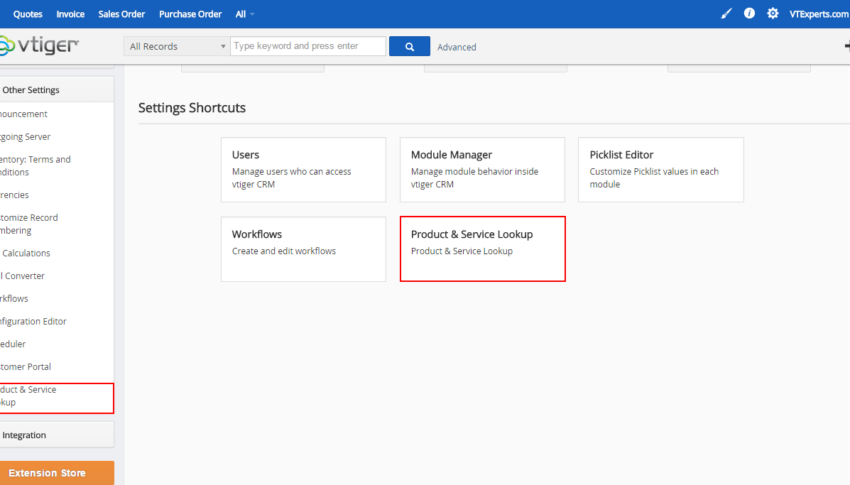Screen dimensions: 850x485
Task: Open the settings gear icon
Action: pyautogui.click(x=772, y=14)
